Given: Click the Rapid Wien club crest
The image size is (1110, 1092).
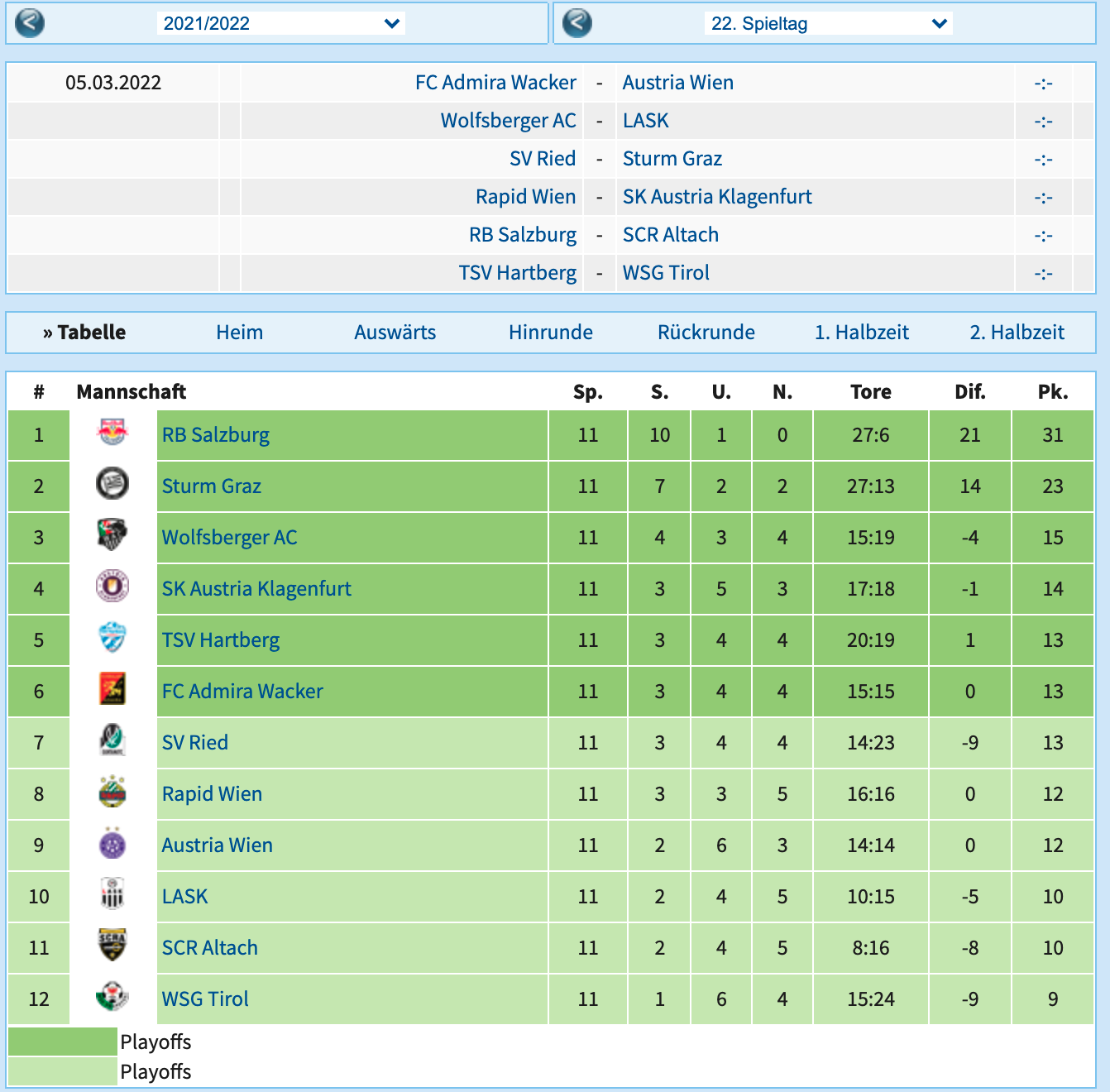Looking at the screenshot, I should [112, 792].
